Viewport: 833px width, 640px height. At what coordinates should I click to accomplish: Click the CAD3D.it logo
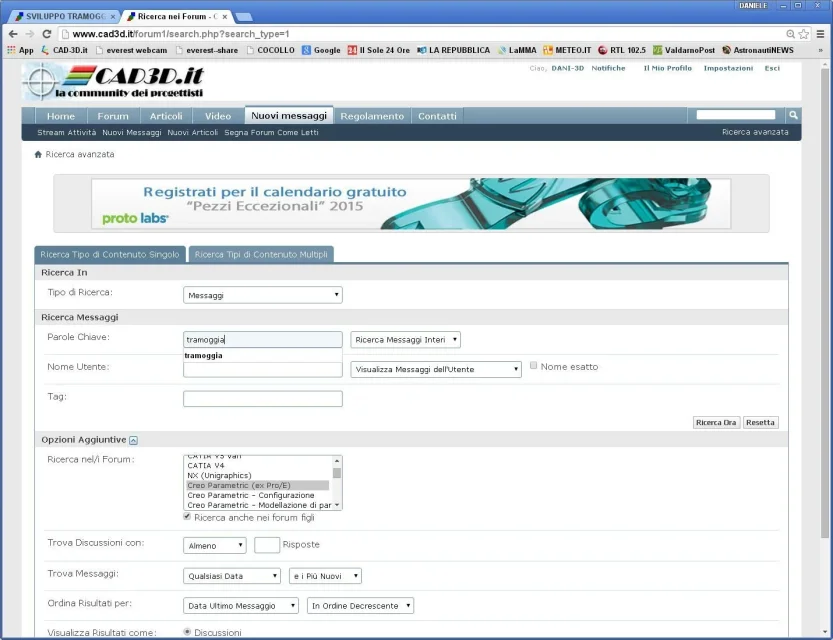[x=115, y=82]
